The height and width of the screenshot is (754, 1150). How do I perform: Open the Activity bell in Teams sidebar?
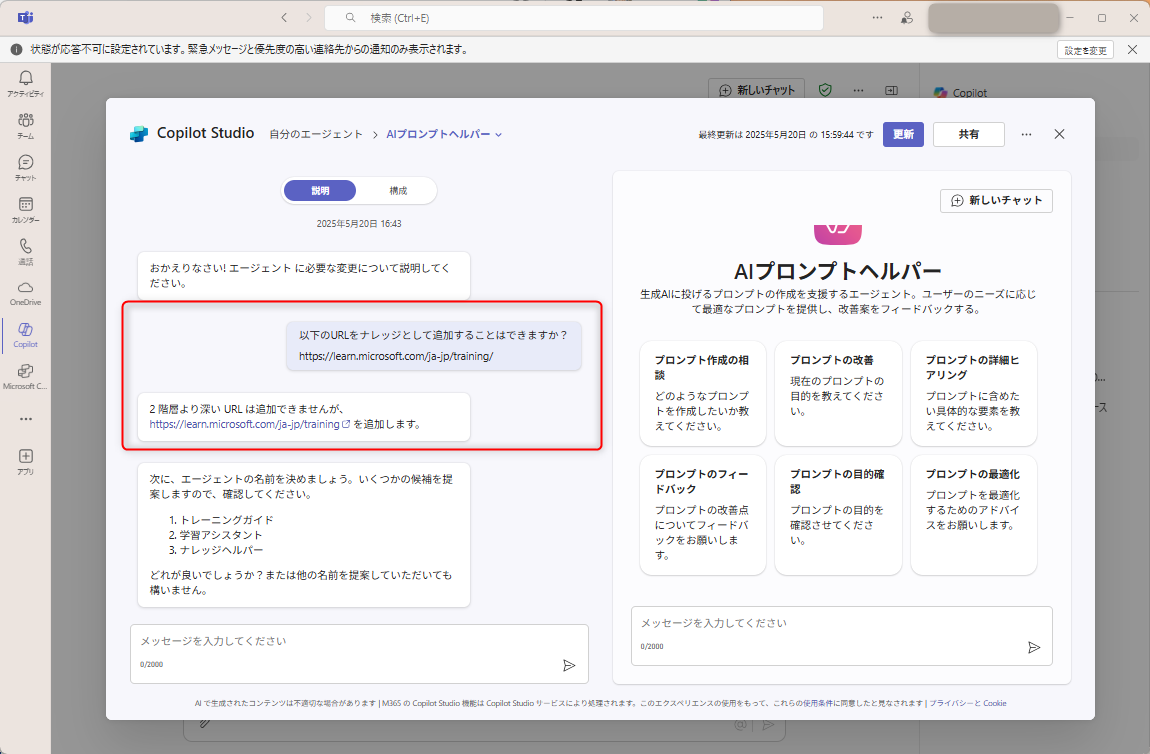click(26, 83)
